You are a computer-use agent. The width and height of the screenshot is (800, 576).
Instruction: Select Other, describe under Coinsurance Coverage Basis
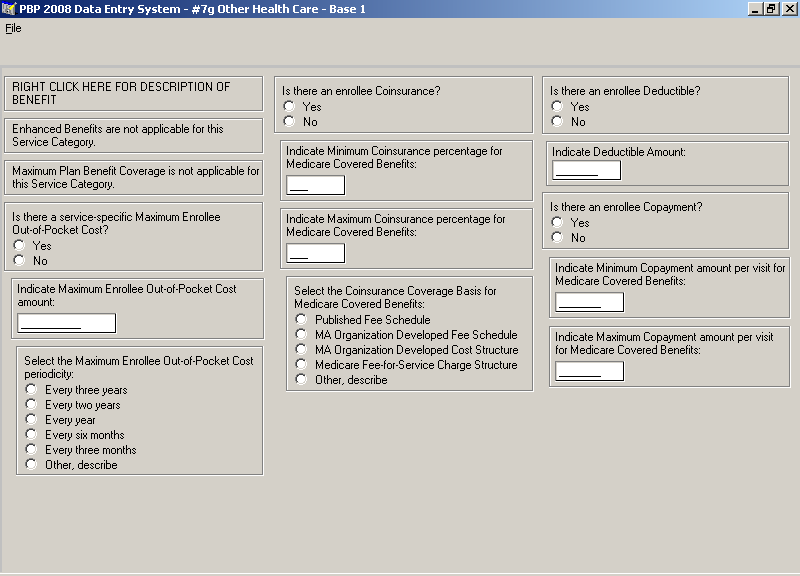[301, 379]
